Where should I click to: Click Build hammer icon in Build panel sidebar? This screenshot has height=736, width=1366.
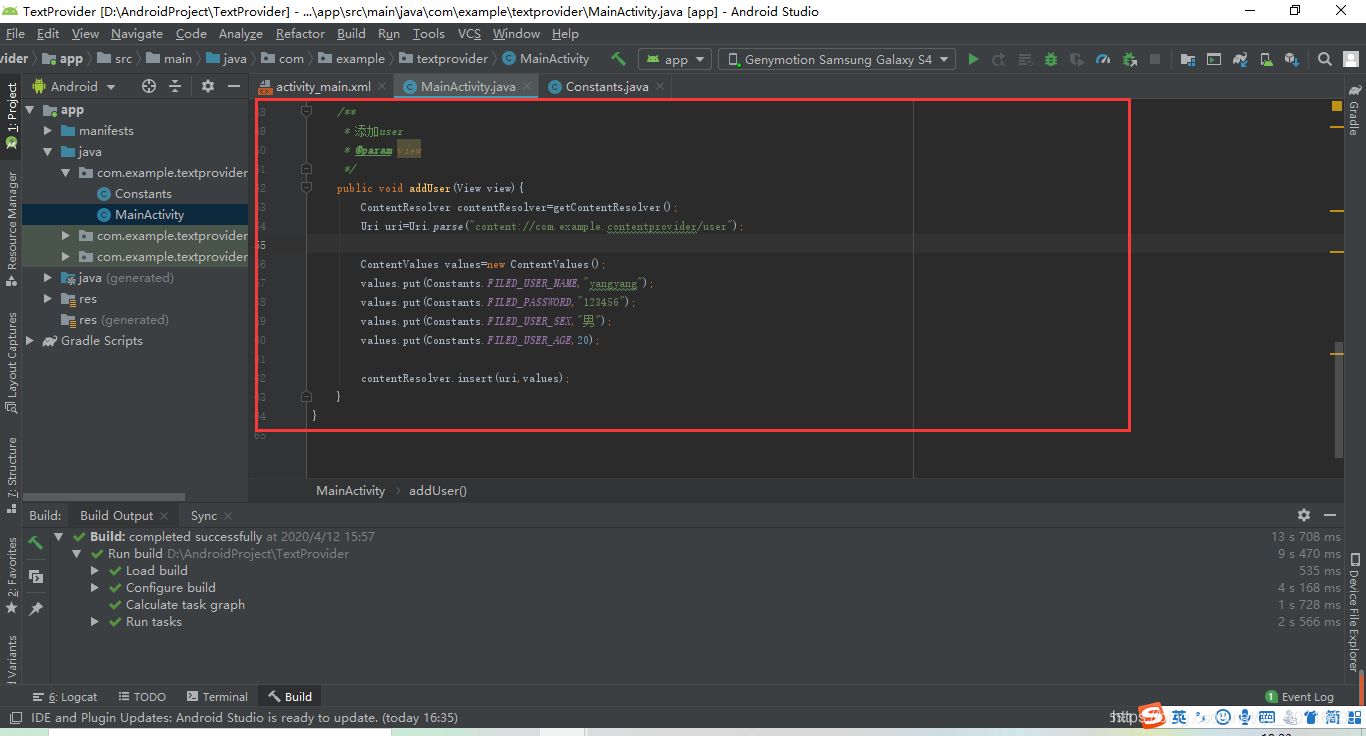click(x=36, y=543)
